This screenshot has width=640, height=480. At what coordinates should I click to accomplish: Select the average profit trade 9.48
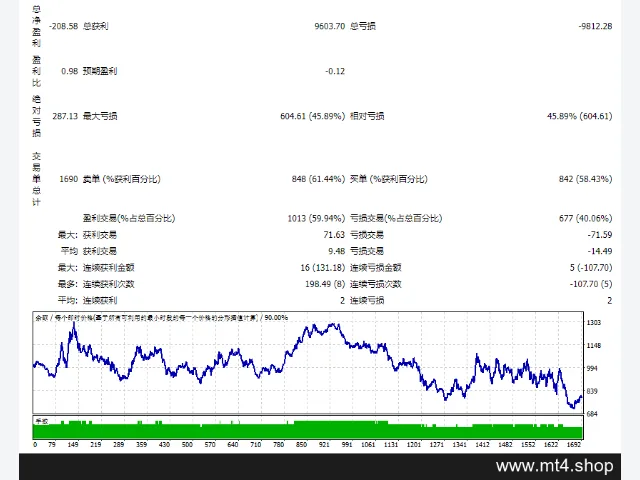[x=336, y=251]
